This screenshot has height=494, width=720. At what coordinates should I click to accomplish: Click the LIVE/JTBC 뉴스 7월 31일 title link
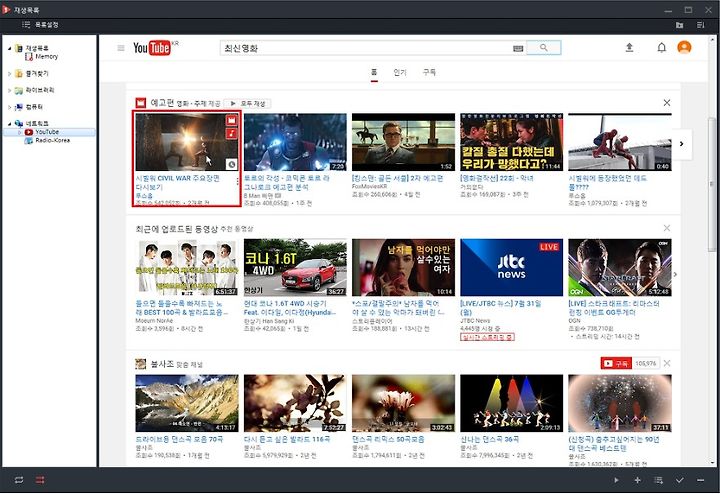501,308
